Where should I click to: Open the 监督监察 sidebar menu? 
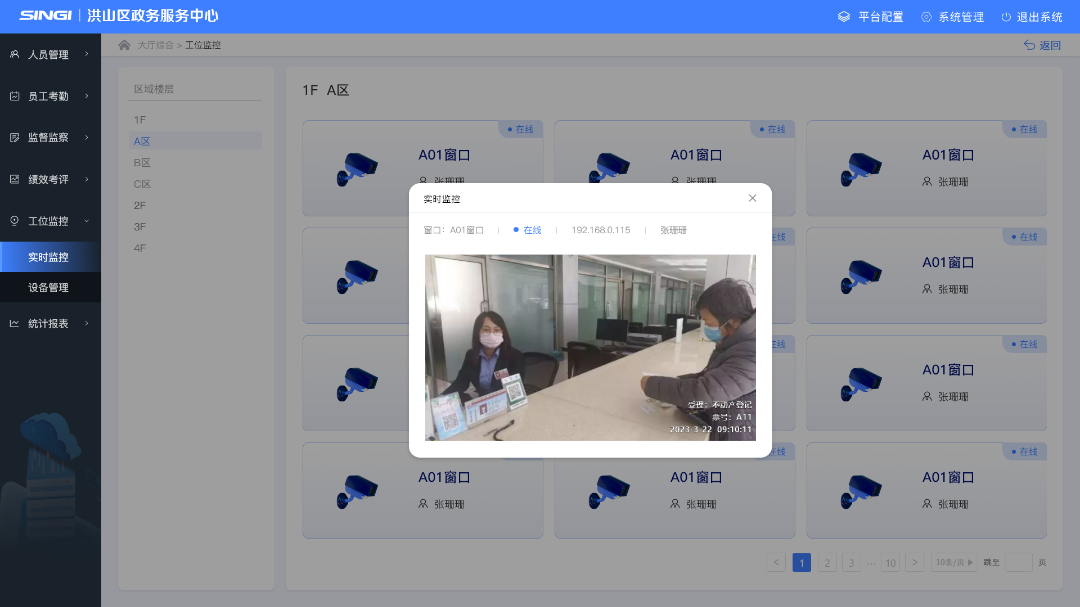pyautogui.click(x=50, y=138)
